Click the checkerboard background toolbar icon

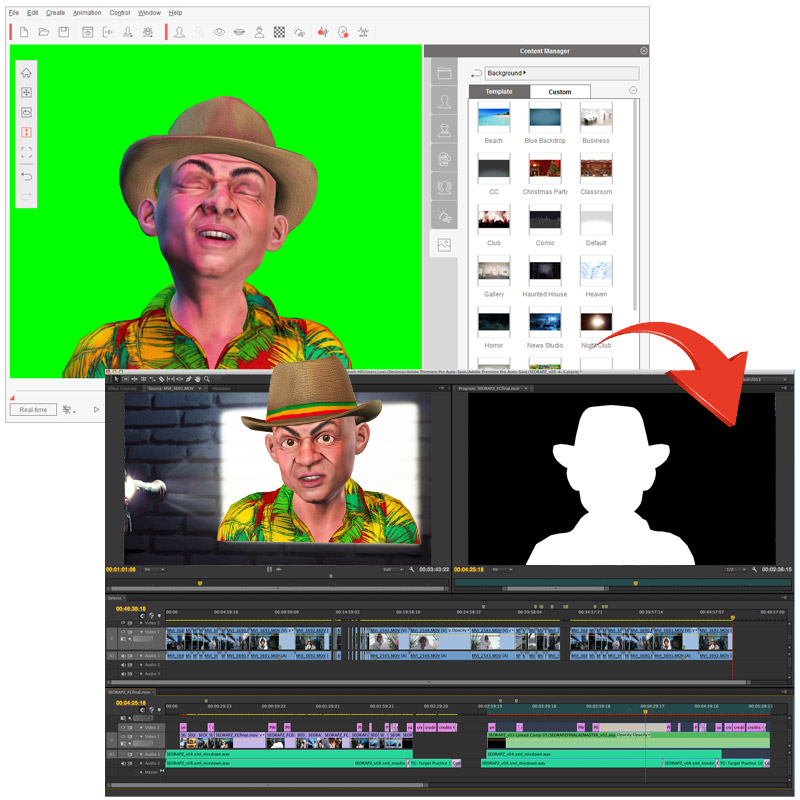(x=279, y=32)
